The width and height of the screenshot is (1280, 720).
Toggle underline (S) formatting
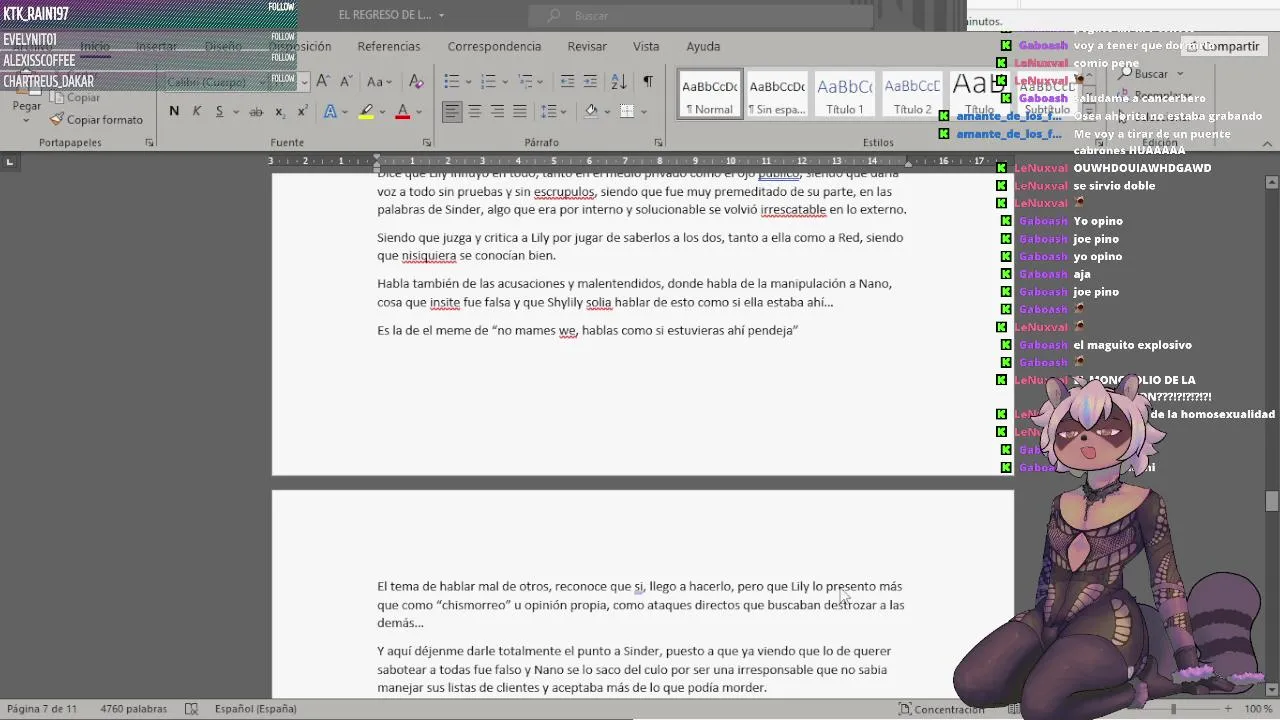click(219, 112)
